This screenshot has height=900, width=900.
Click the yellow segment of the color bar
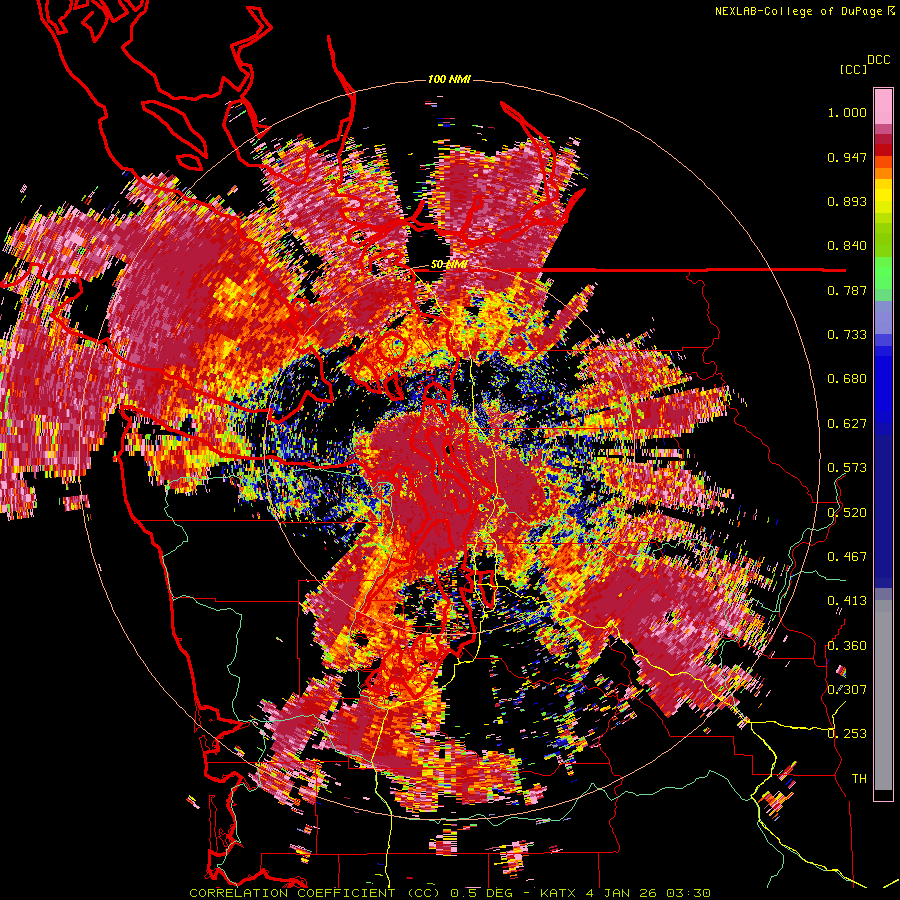[883, 196]
